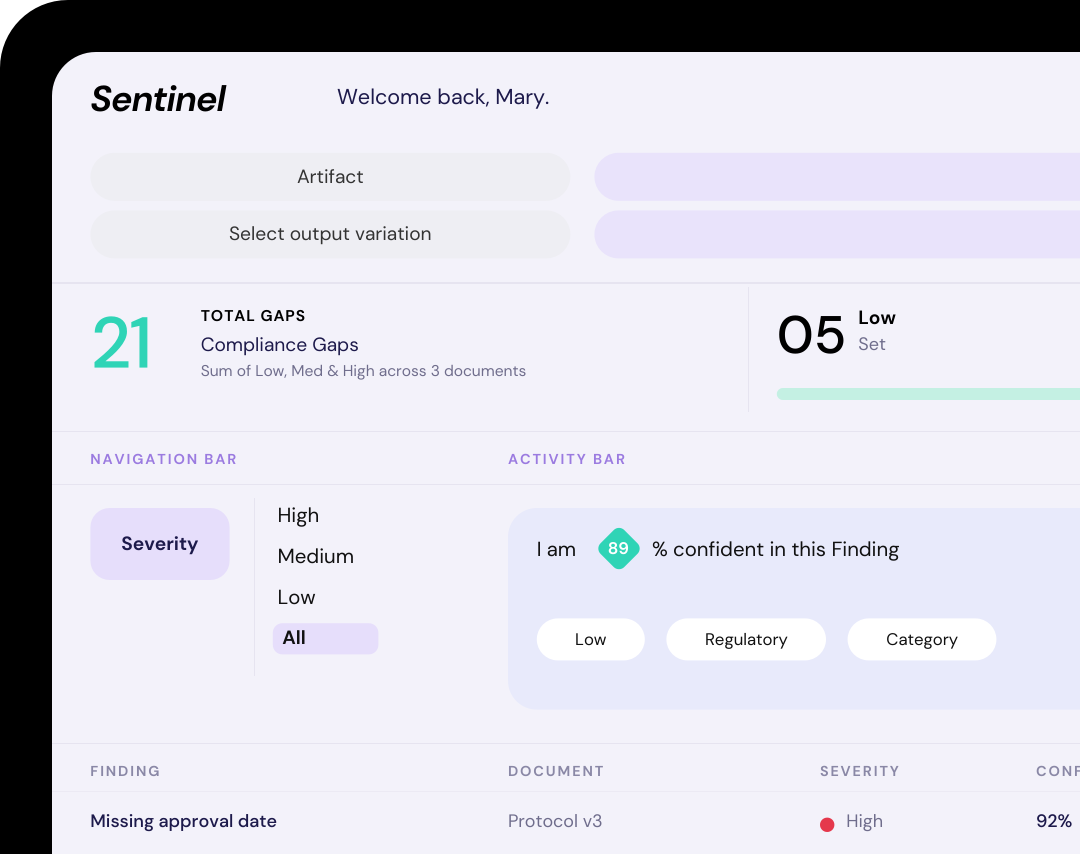Click the Compliance Gaps heading

pyautogui.click(x=280, y=344)
